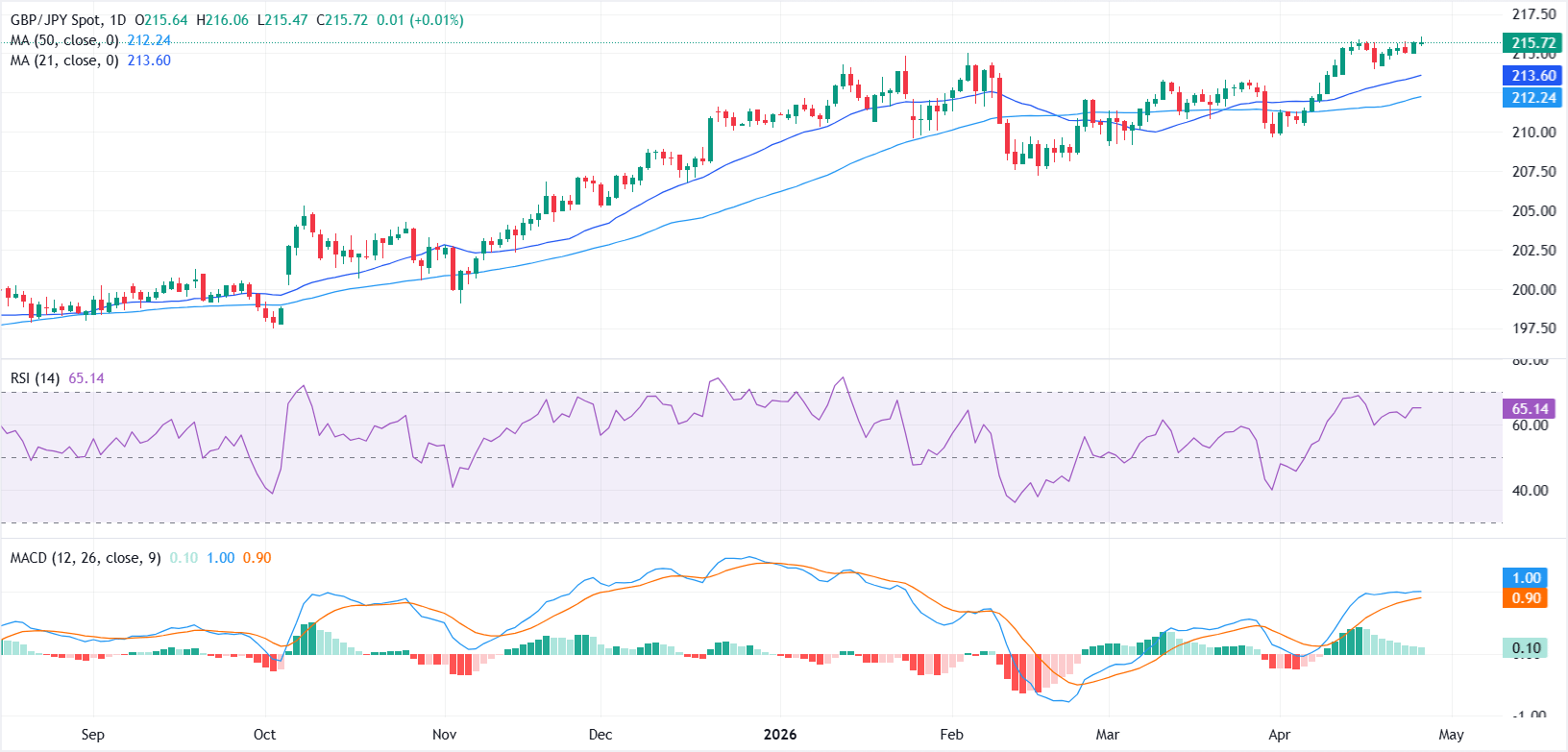Image resolution: width=1568 pixels, height=752 pixels.
Task: Select the MA (50, close, 0) indicator label
Action: click(x=64, y=40)
